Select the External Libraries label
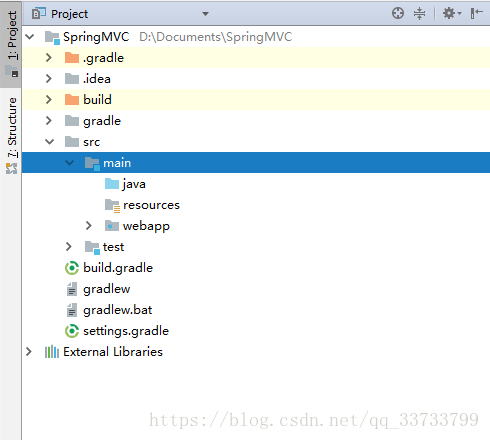 click(x=113, y=352)
